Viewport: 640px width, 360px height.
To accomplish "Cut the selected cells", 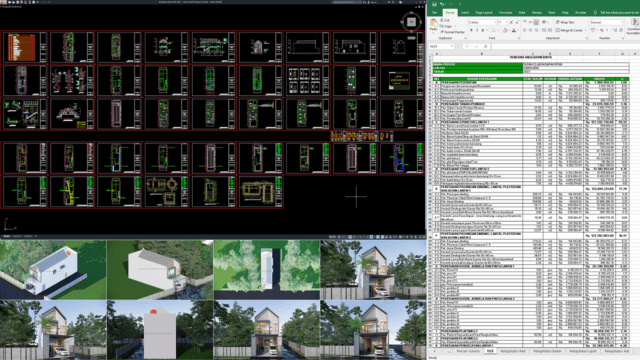I will pos(444,20).
